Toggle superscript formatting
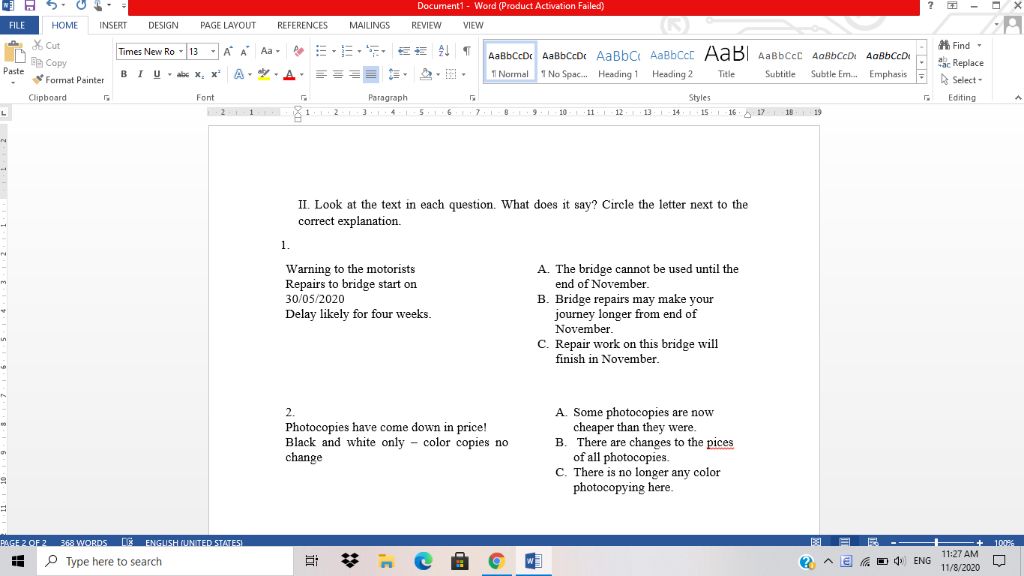The height and width of the screenshot is (576, 1024). pos(216,74)
